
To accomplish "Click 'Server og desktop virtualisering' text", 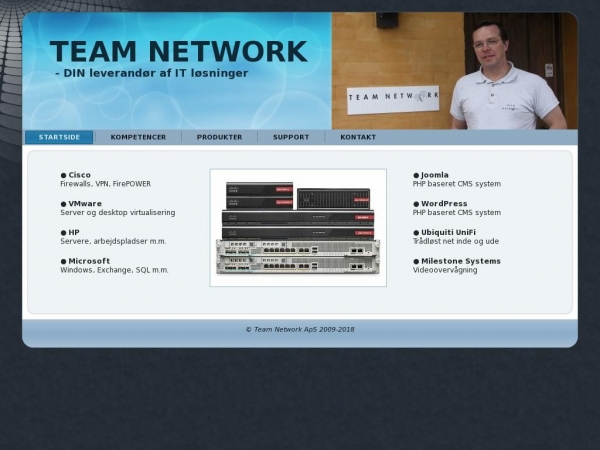I will (118, 213).
